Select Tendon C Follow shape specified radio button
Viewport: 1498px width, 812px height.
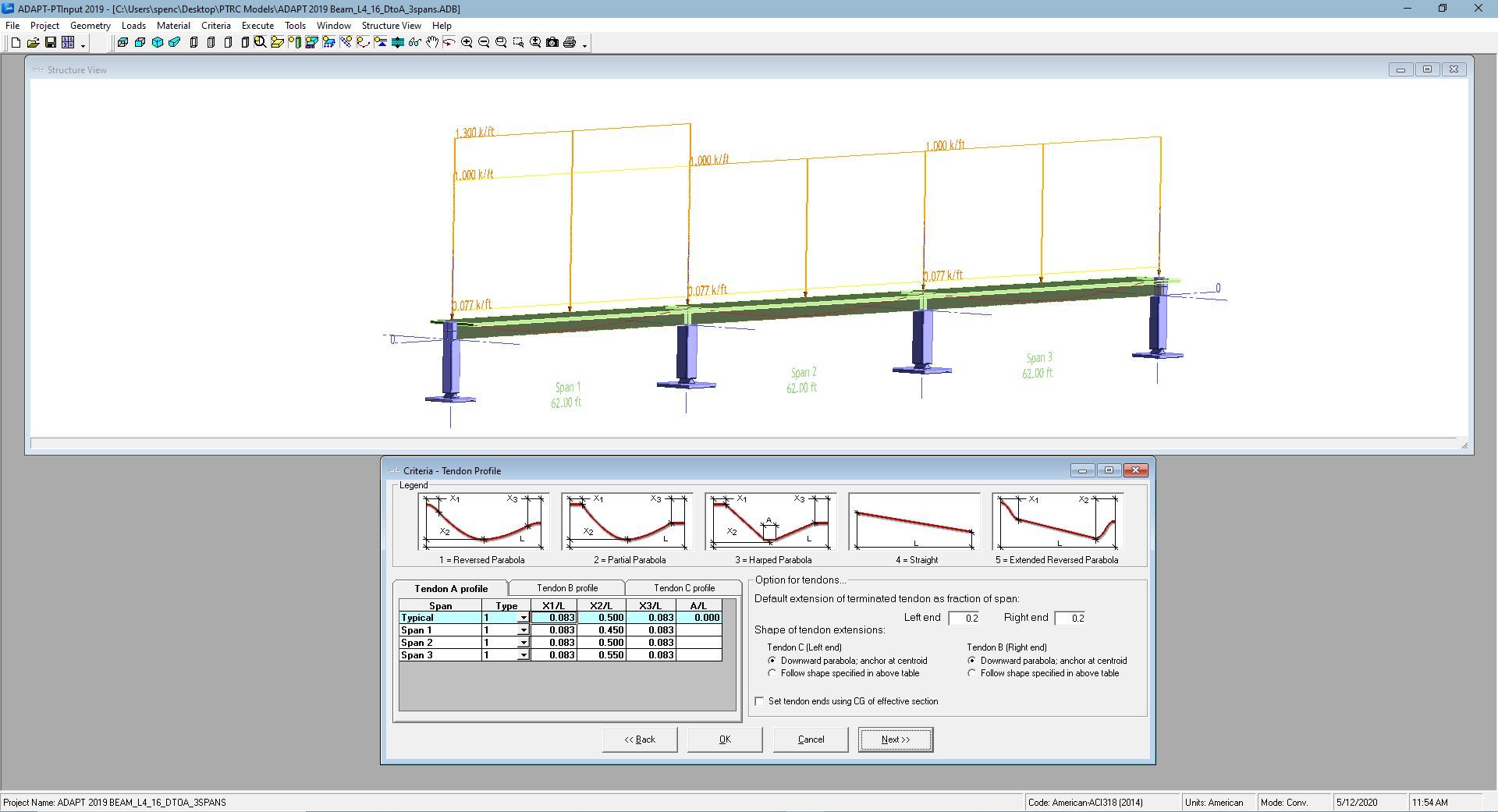coord(772,673)
